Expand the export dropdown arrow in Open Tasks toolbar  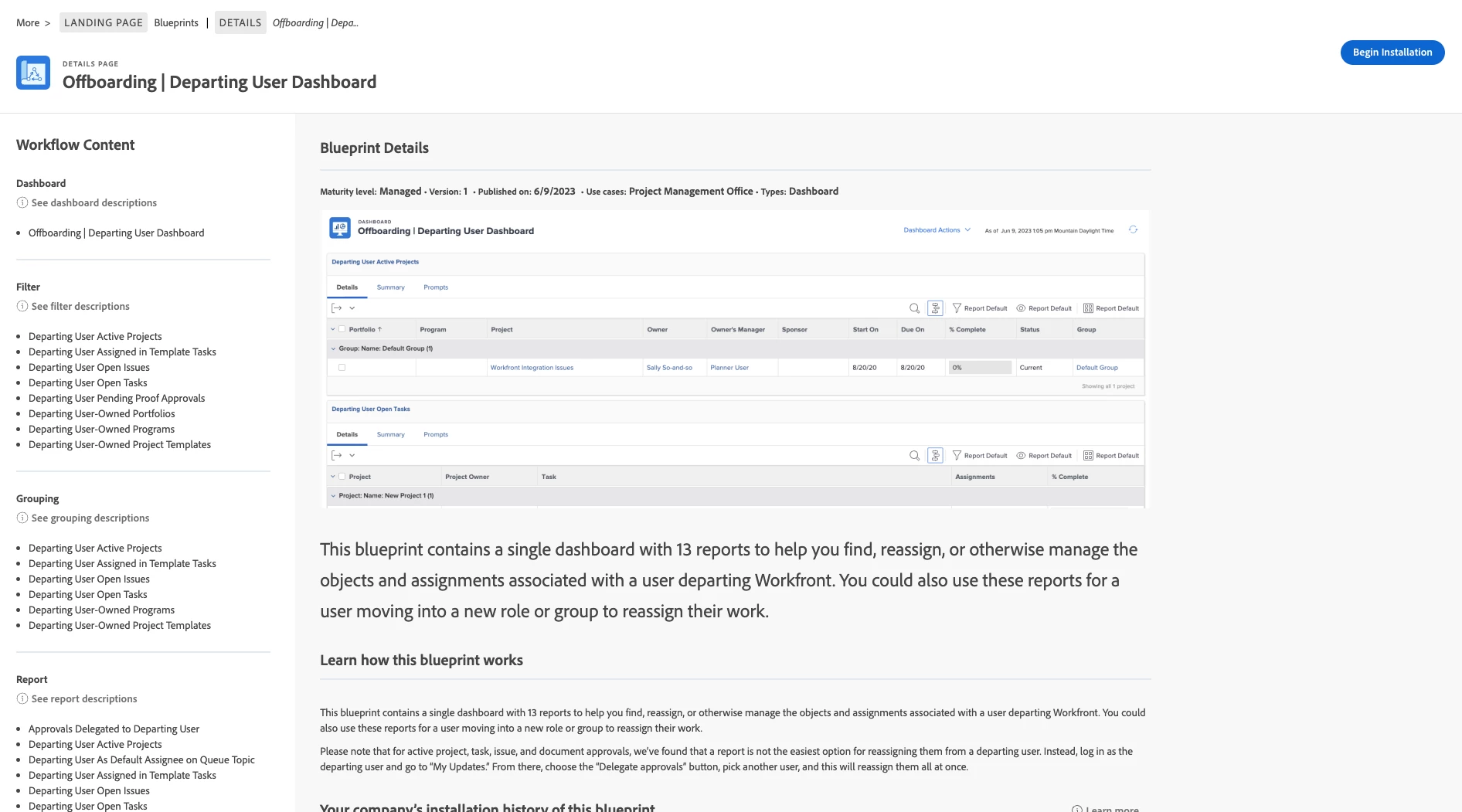point(352,456)
